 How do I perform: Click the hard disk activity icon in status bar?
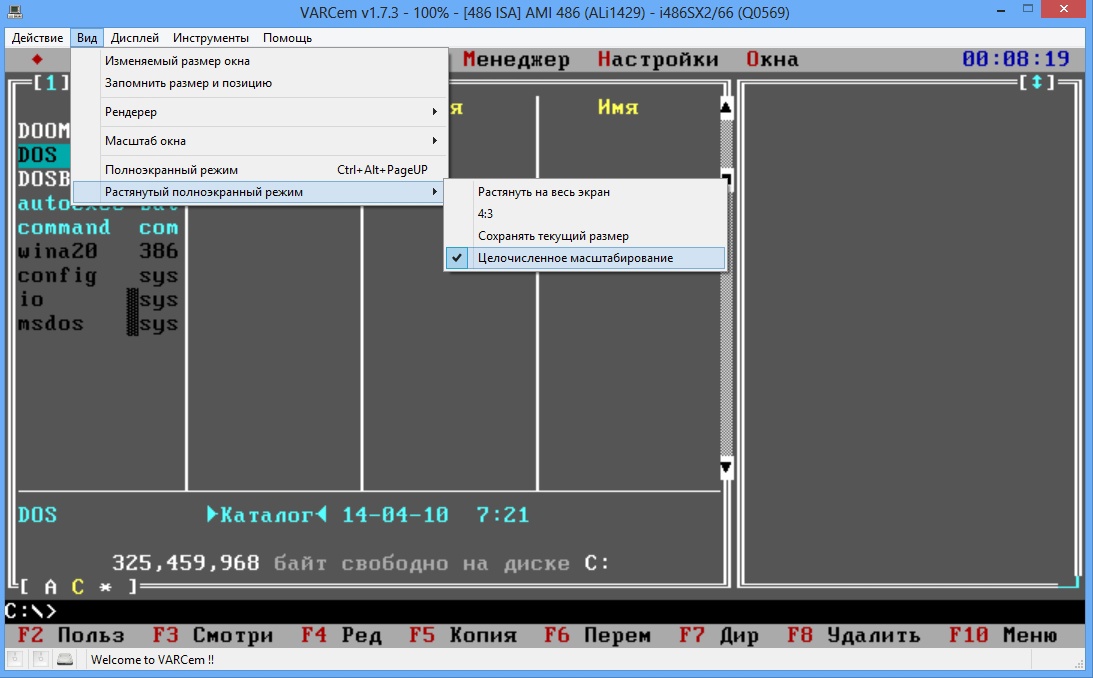(x=64, y=659)
